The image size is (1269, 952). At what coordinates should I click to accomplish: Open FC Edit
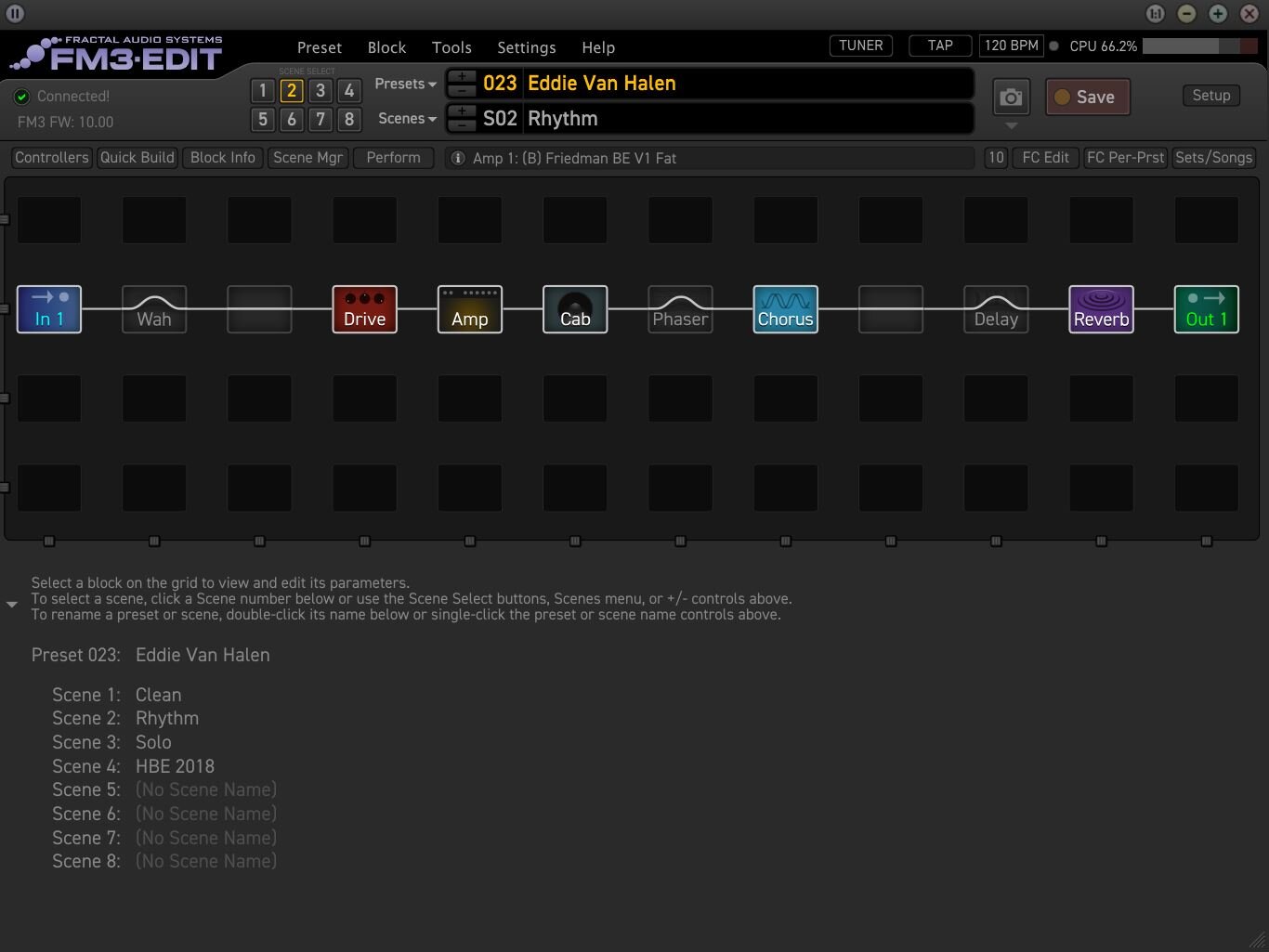point(1045,158)
